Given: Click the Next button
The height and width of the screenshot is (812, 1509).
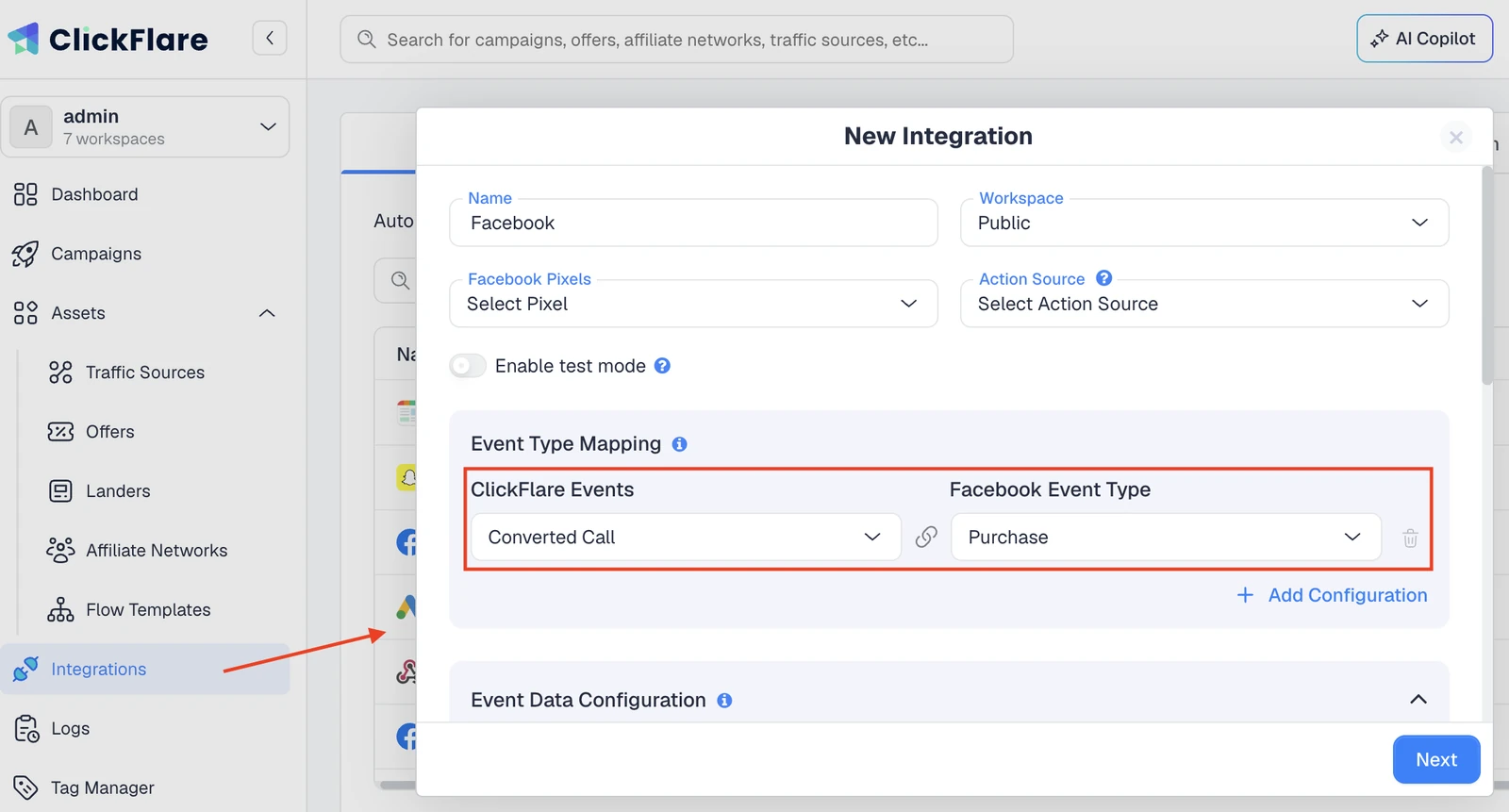Looking at the screenshot, I should pyautogui.click(x=1436, y=759).
